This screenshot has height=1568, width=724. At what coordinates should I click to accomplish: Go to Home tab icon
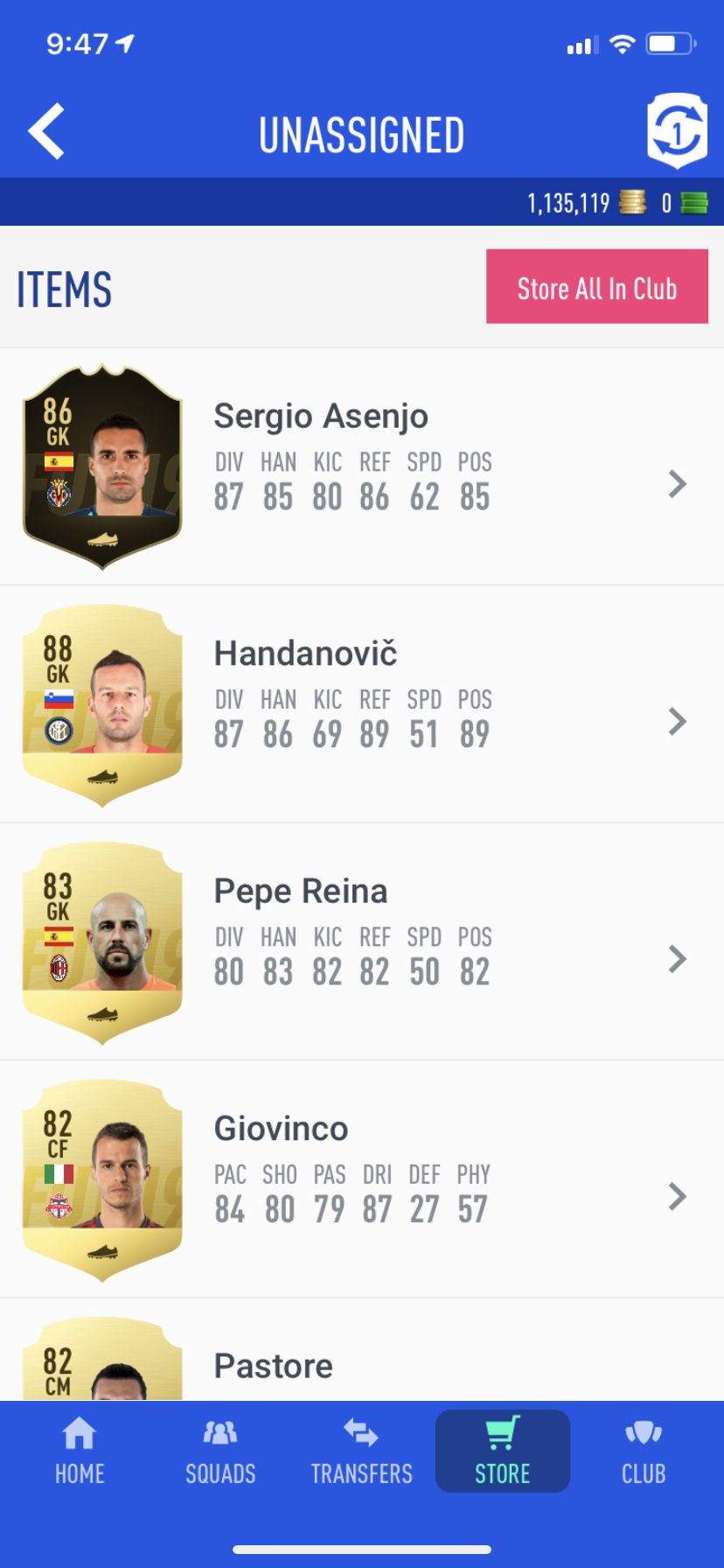[80, 1452]
